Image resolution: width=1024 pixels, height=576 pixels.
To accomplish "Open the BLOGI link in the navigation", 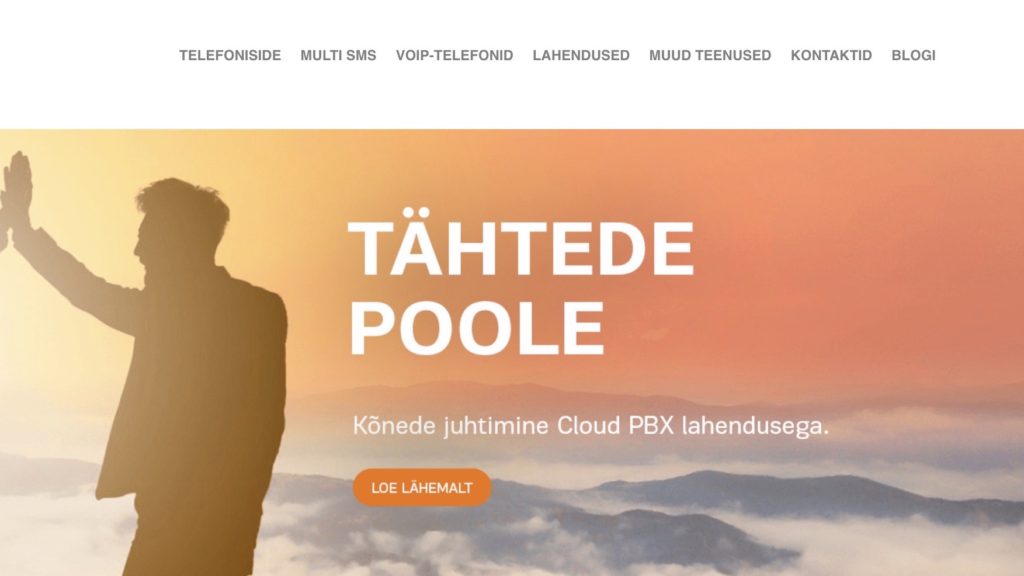I will [x=914, y=56].
